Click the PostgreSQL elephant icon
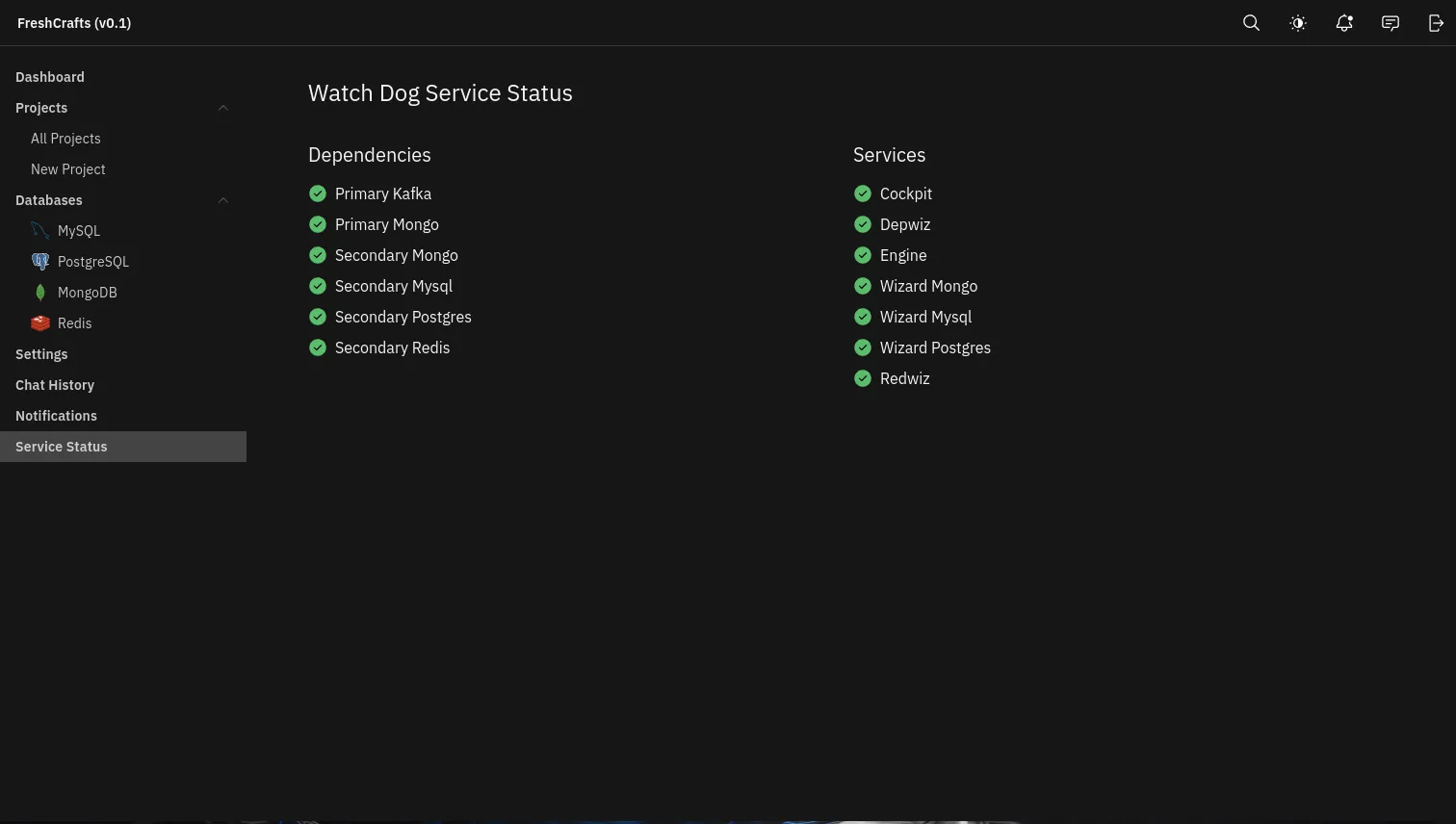Image resolution: width=1456 pixels, height=824 pixels. pos(40,262)
